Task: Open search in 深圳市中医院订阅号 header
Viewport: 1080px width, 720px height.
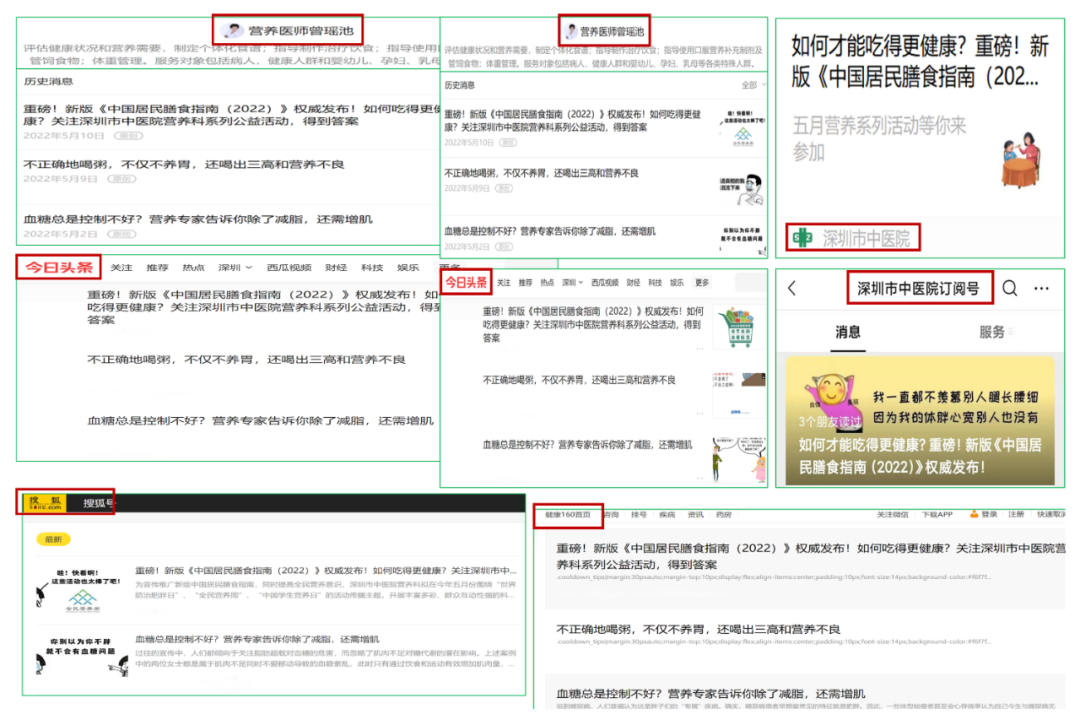Action: [x=1010, y=289]
